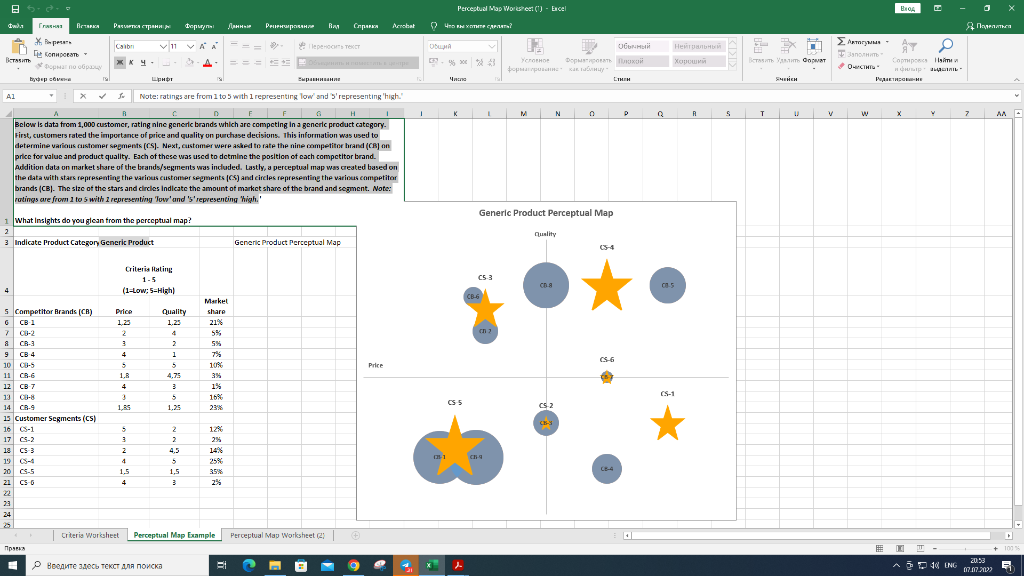Click the increase indent icon

click(x=285, y=63)
